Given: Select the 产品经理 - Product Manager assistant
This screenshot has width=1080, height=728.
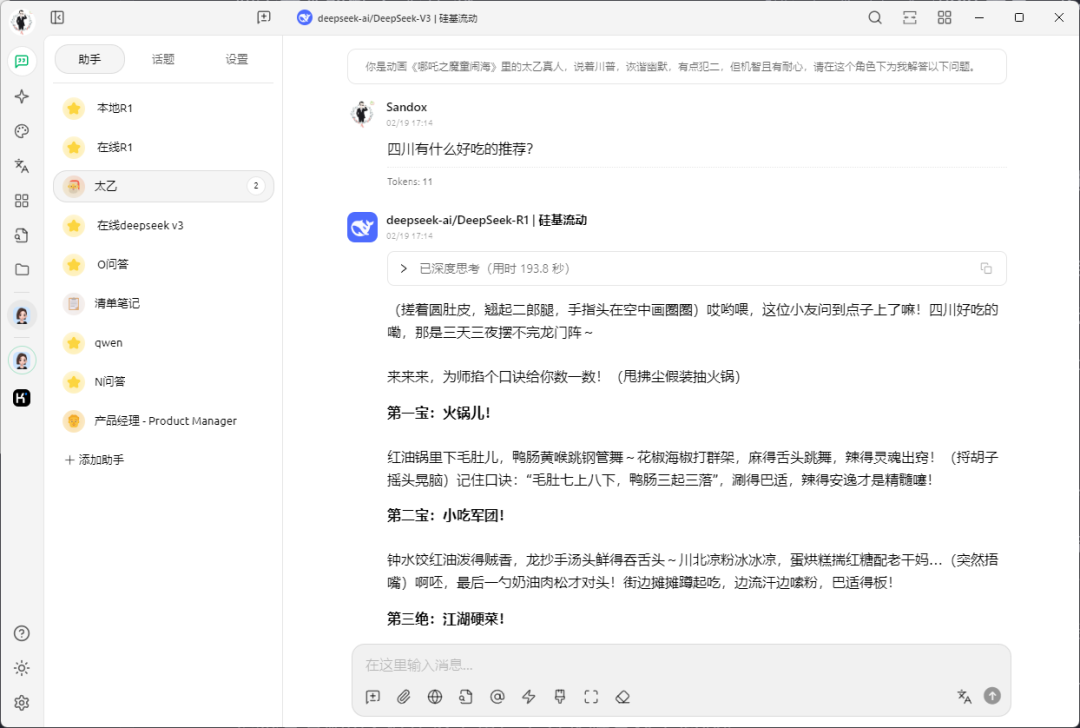Looking at the screenshot, I should pos(163,421).
